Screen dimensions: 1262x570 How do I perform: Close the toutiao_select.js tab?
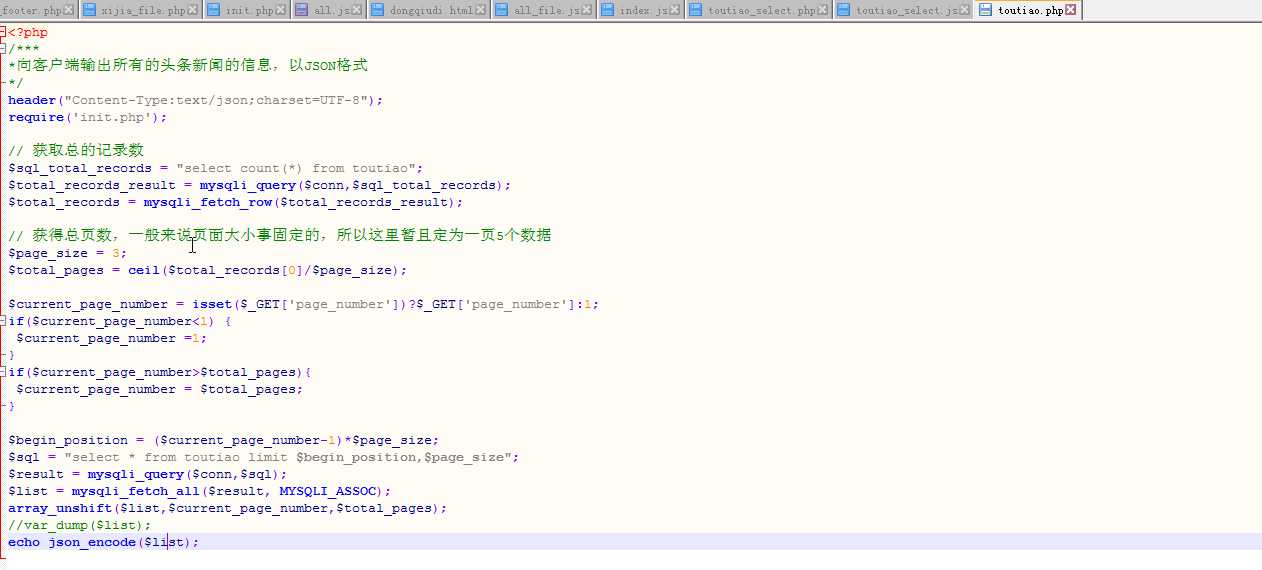(x=965, y=10)
